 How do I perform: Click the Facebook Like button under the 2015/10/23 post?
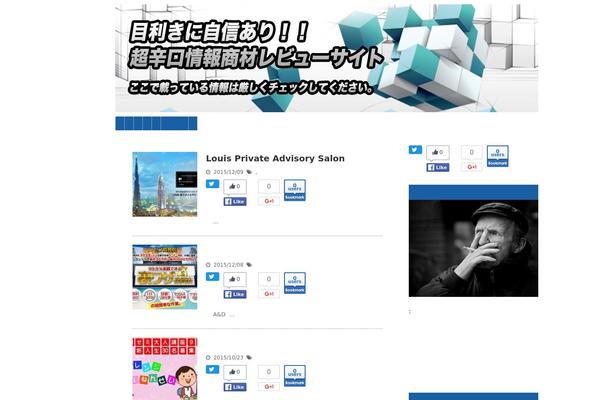235,387
